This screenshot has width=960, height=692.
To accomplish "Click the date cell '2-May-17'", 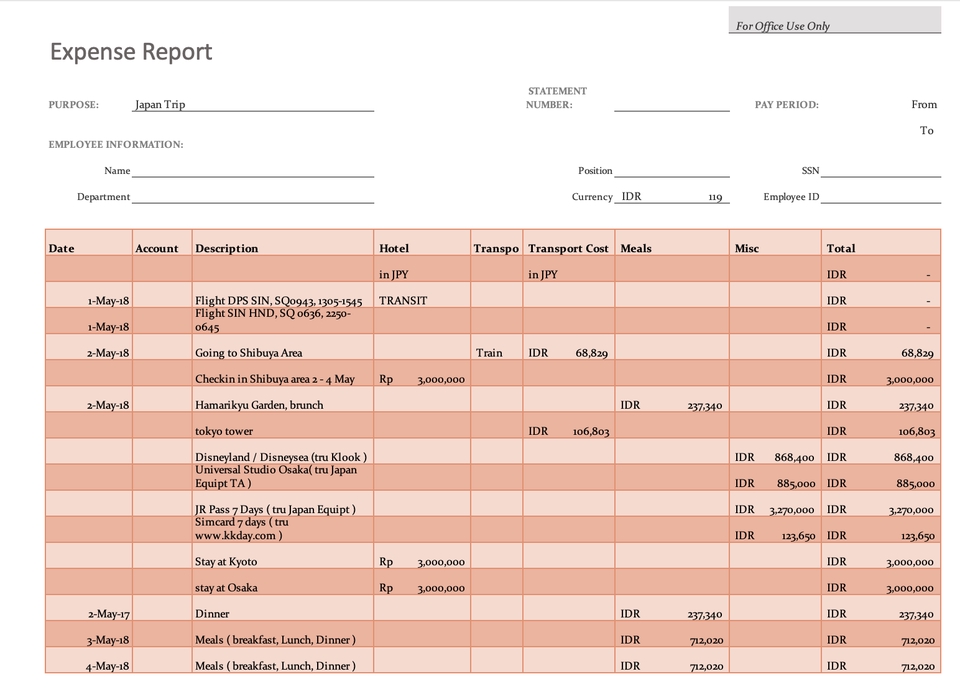I will click(x=89, y=607).
